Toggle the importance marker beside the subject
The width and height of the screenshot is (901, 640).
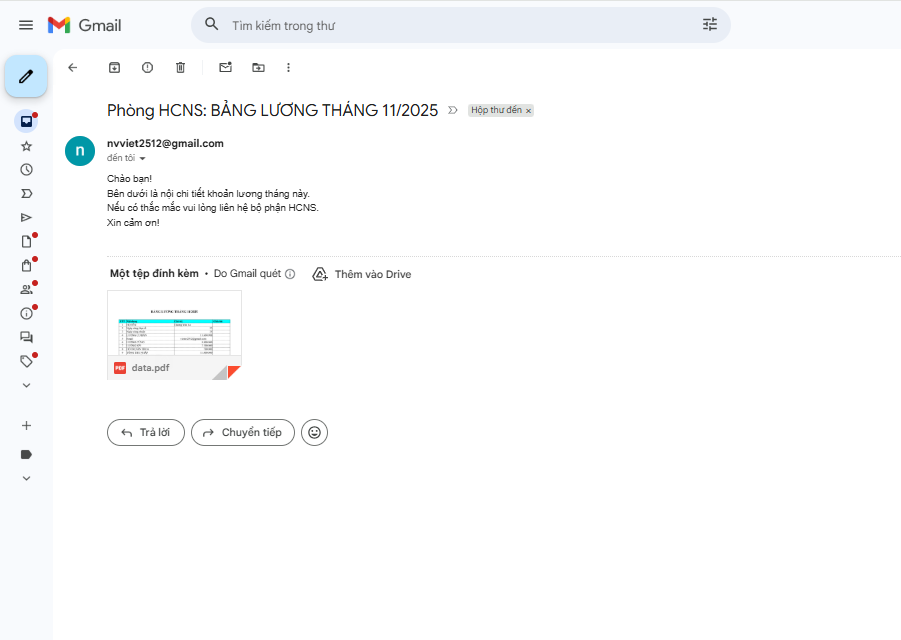tap(453, 110)
